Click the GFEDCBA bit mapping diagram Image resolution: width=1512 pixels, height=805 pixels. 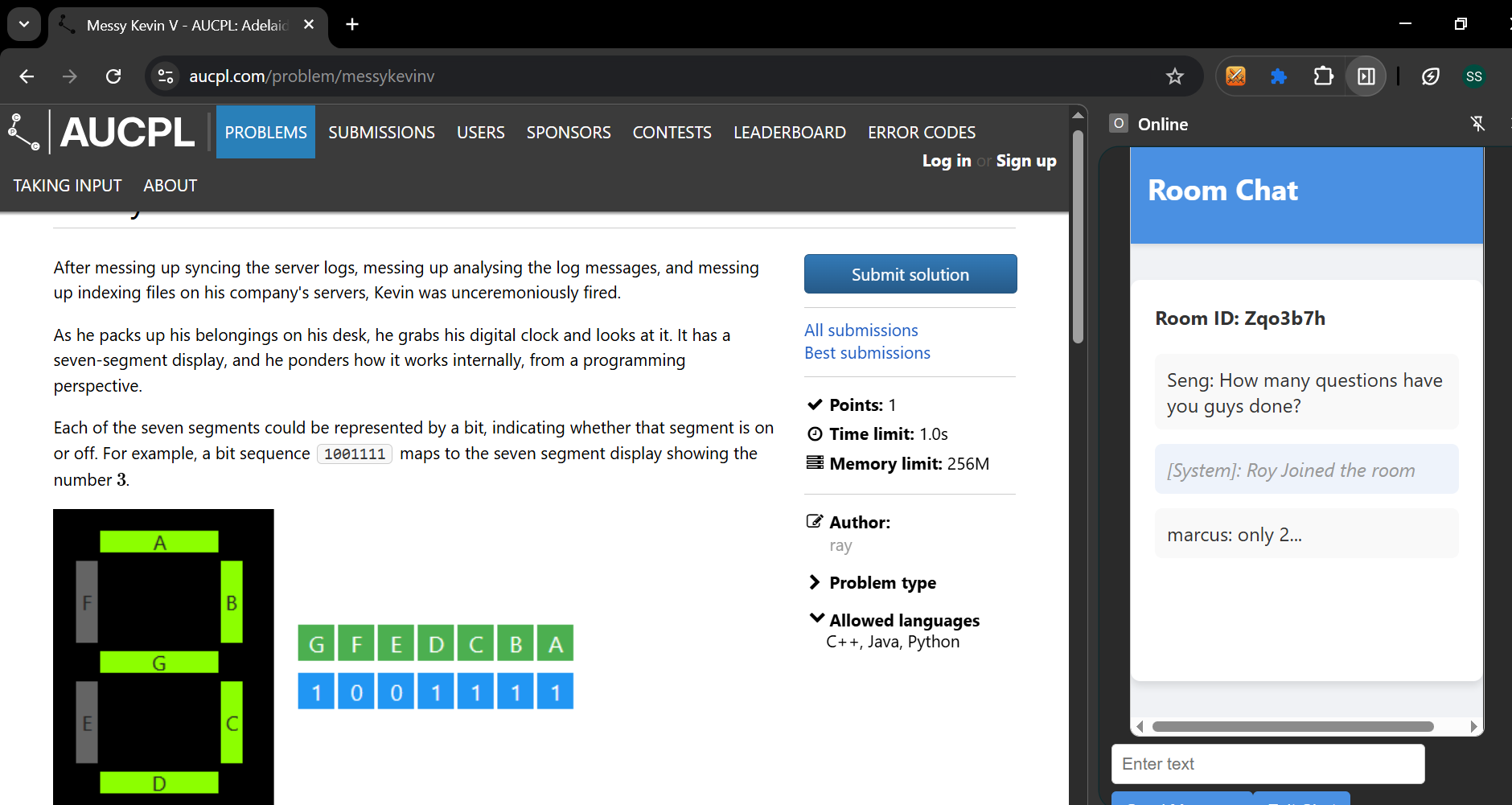click(x=436, y=667)
